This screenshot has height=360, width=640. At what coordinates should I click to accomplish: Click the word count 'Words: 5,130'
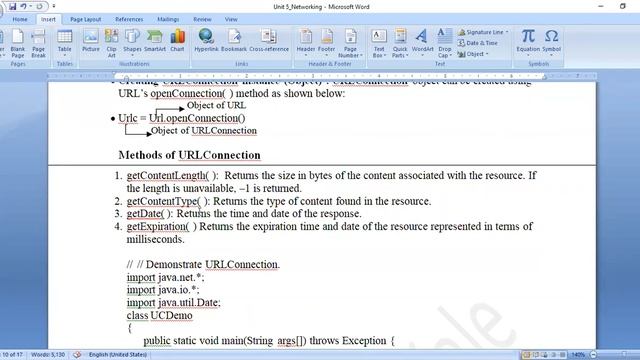pos(48,355)
